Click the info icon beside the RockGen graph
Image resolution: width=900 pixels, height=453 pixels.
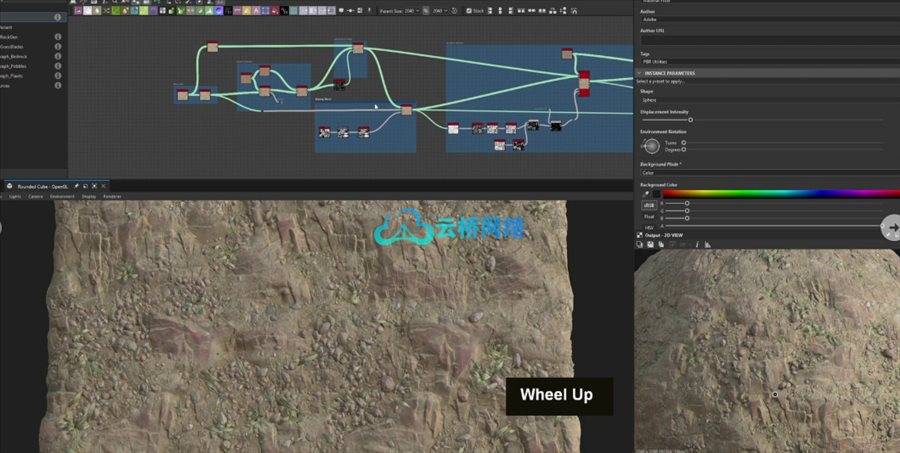point(57,36)
